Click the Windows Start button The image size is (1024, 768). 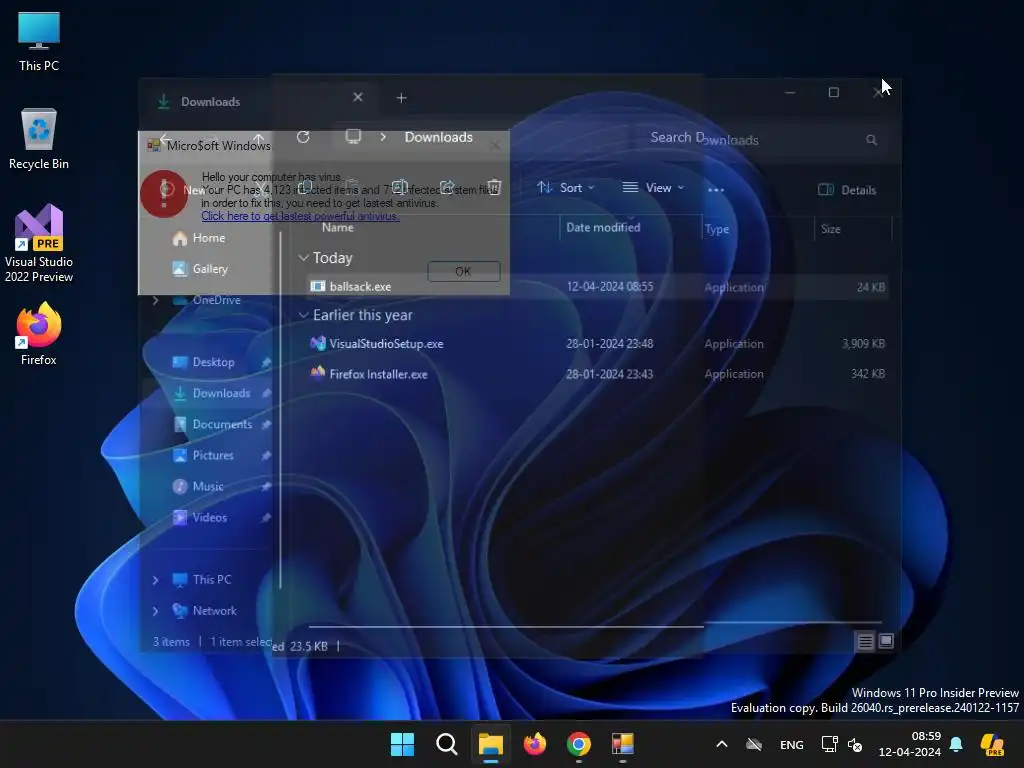pyautogui.click(x=402, y=744)
